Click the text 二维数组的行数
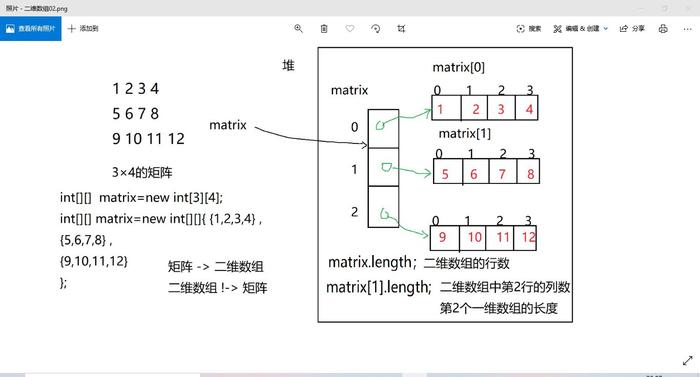This screenshot has height=377, width=700. tap(467, 263)
